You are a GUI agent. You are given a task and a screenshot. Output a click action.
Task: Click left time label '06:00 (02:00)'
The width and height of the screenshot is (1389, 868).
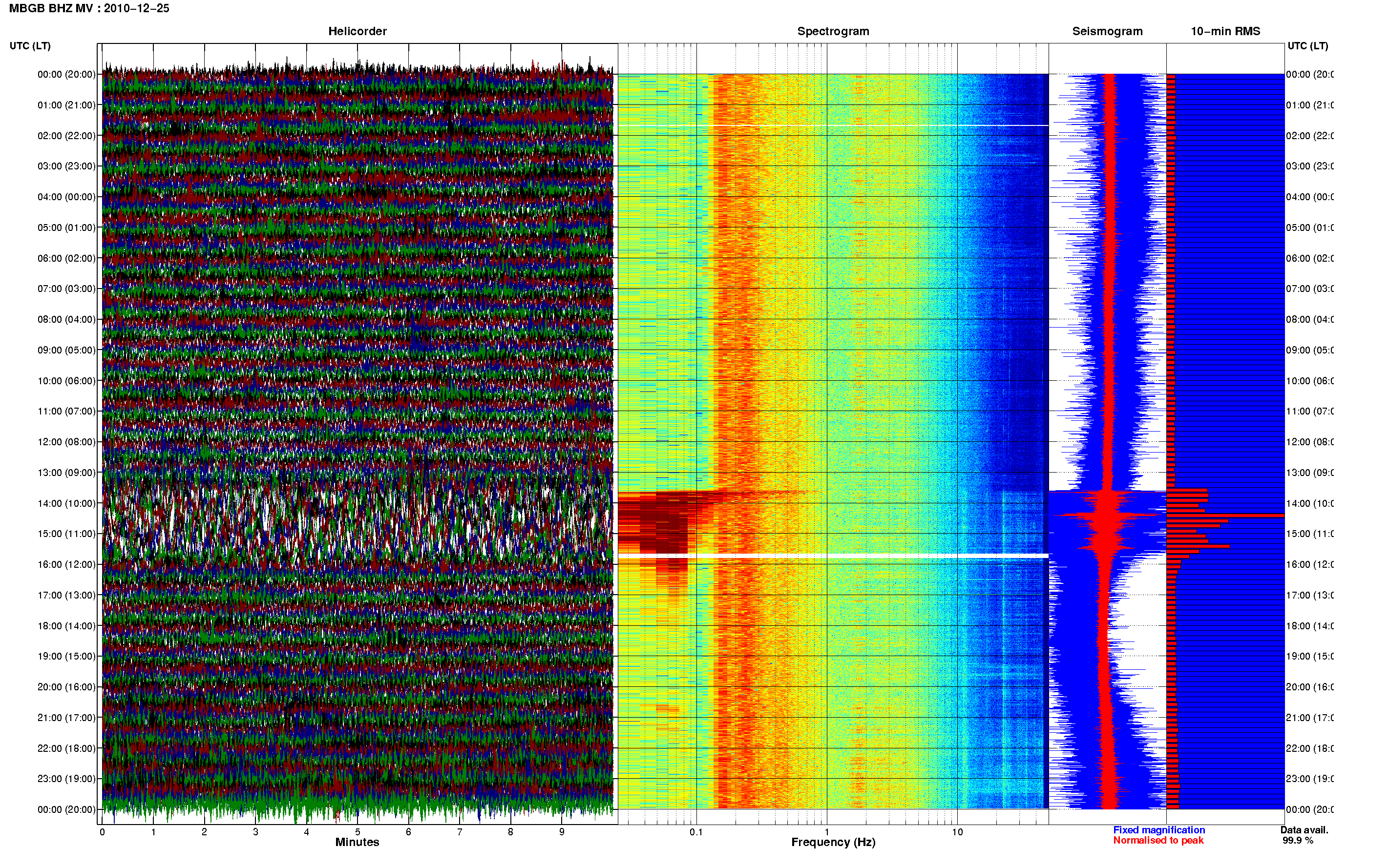tap(66, 258)
